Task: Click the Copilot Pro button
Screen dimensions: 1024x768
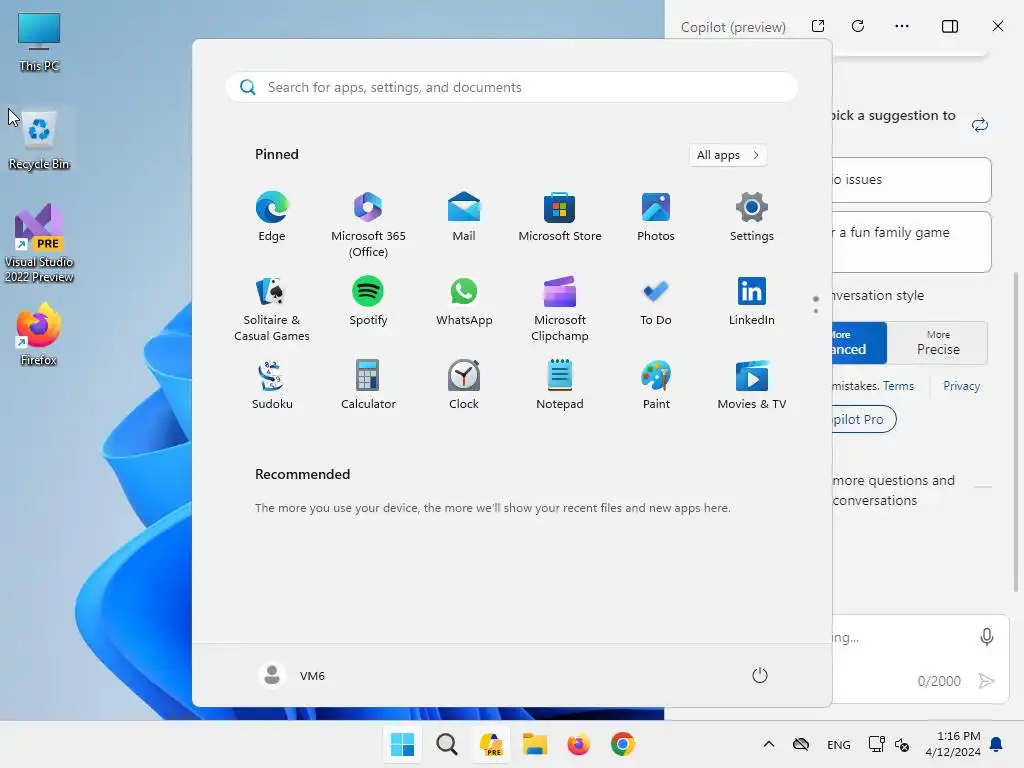Action: [x=864, y=419]
